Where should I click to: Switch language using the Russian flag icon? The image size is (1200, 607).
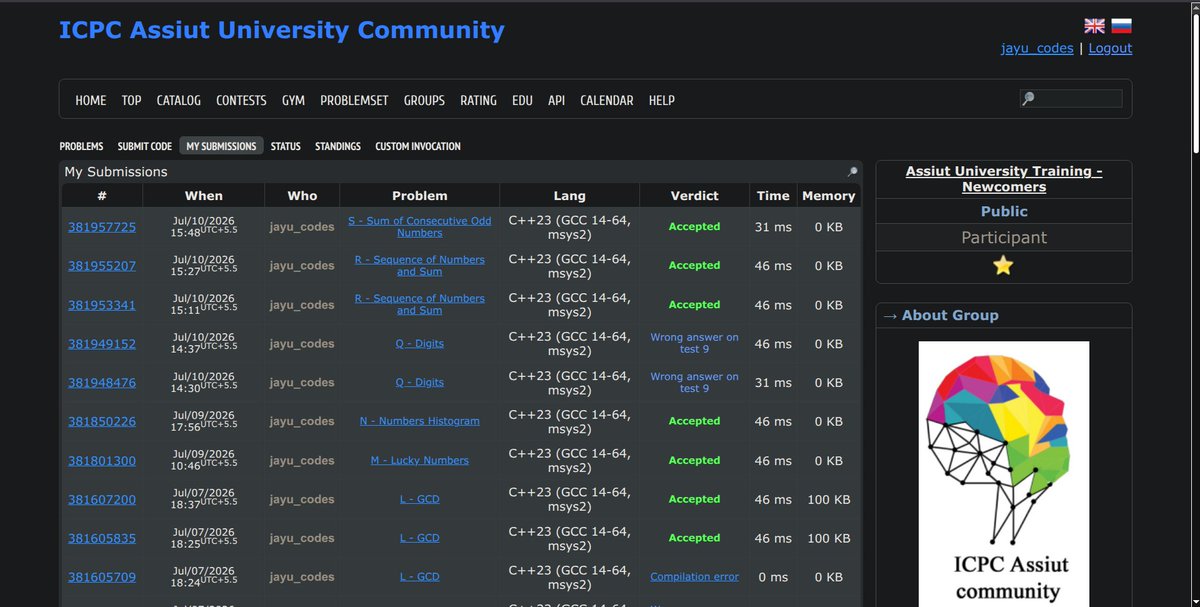point(1121,26)
